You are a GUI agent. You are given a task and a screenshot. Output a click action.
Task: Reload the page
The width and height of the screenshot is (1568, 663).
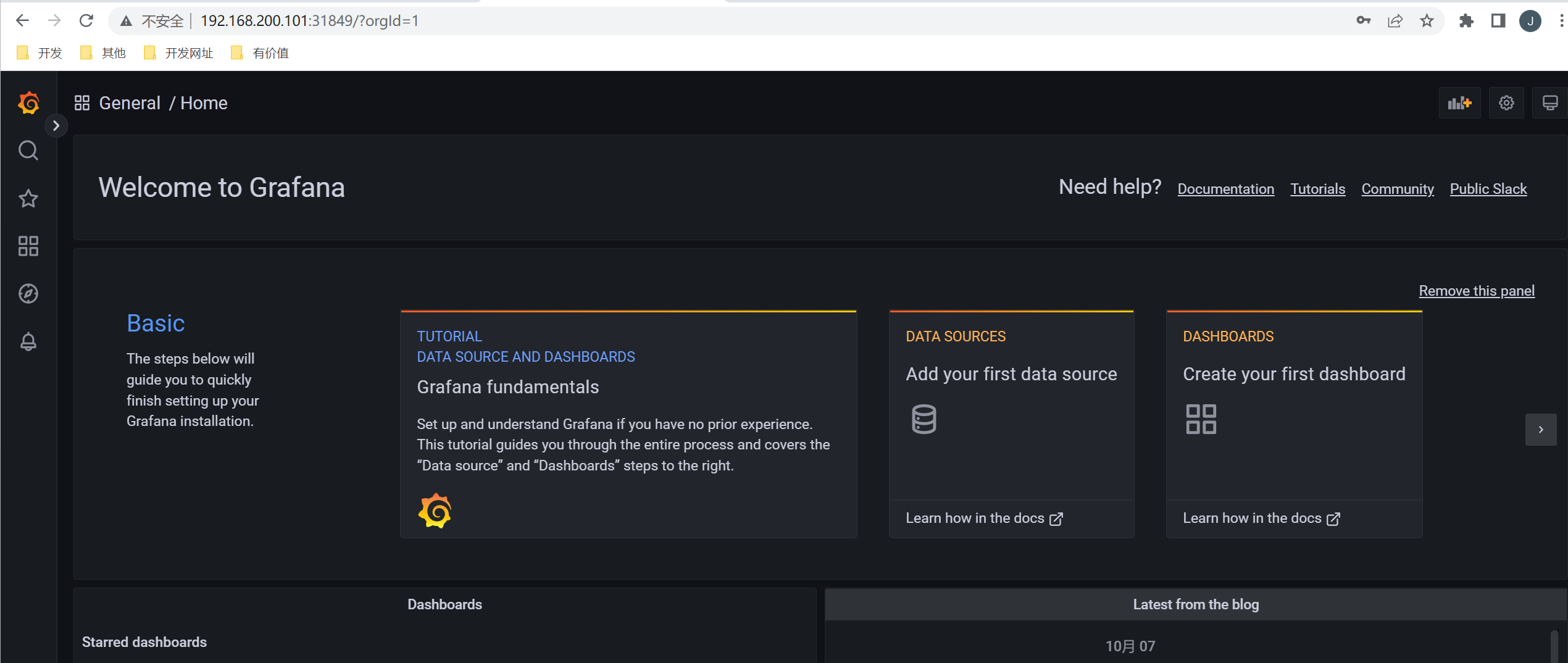tap(86, 20)
